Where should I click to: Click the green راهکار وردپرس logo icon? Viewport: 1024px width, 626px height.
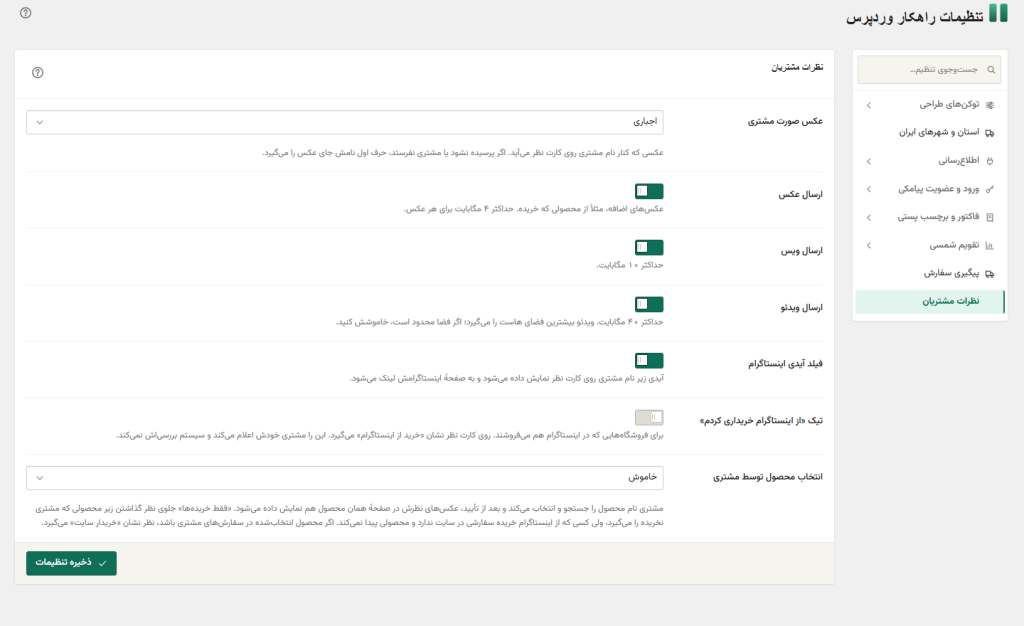[x=999, y=12]
